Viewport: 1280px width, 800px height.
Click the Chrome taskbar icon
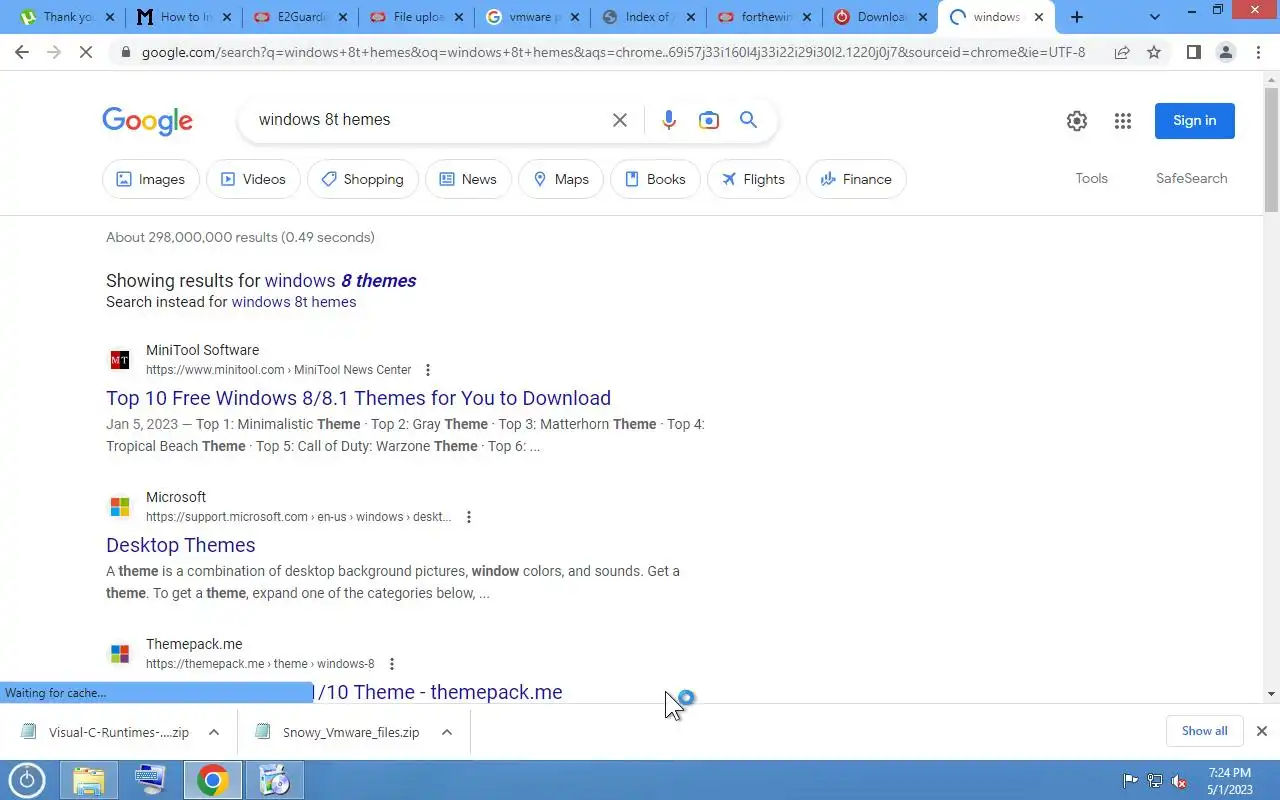click(x=212, y=780)
